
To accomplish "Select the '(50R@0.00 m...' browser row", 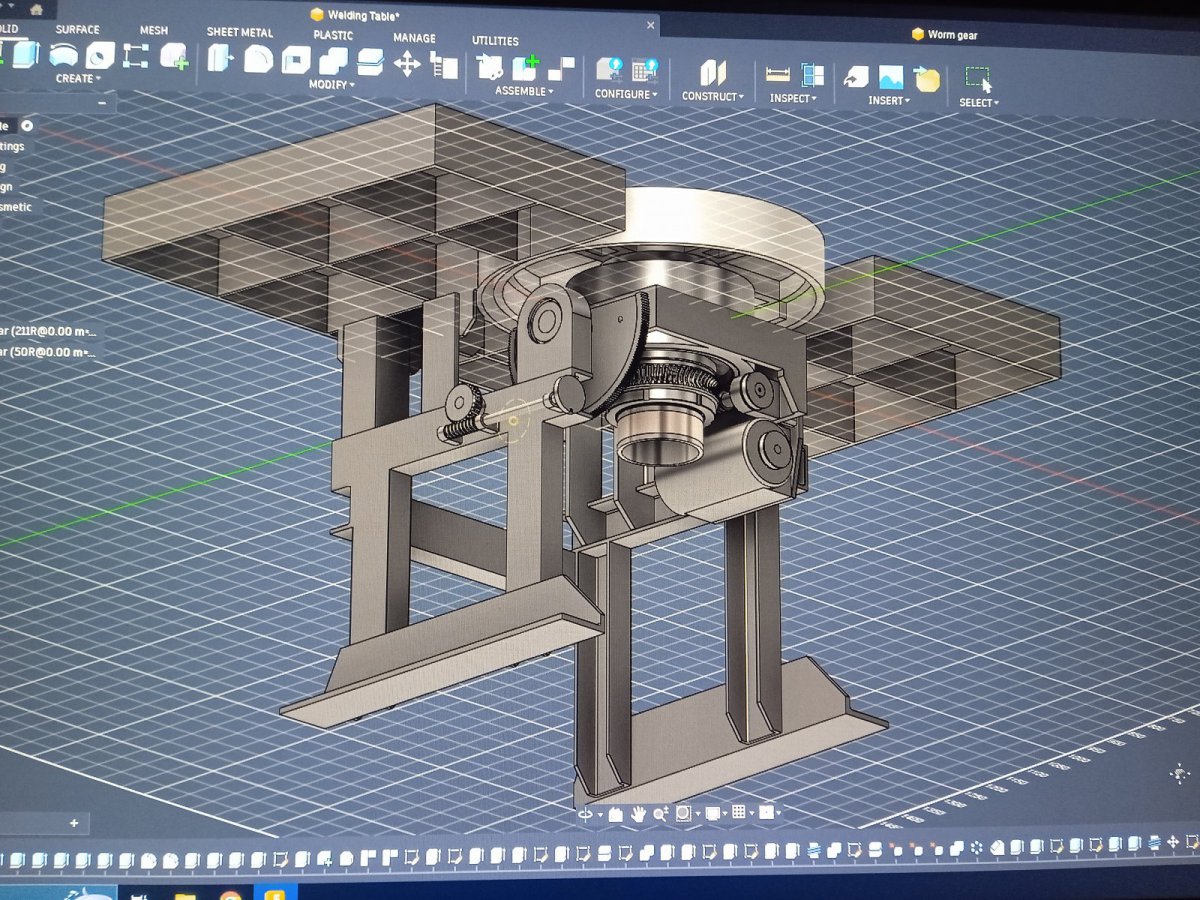I will pos(48,353).
